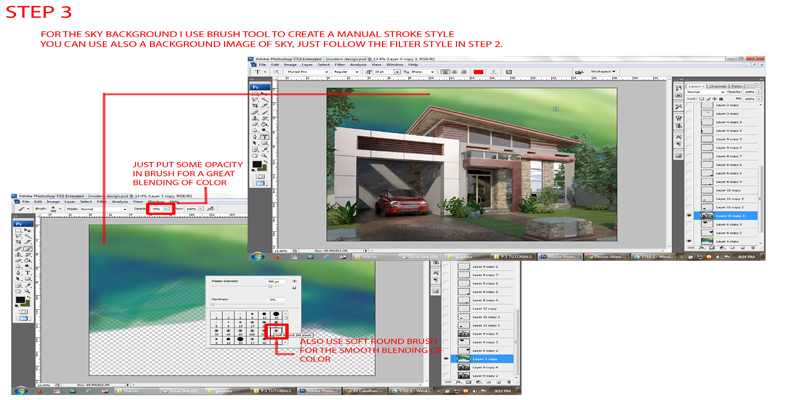Image resolution: width=800 pixels, height=400 pixels.
Task: Click the Type tool icon in upper options bar
Action: [258, 72]
